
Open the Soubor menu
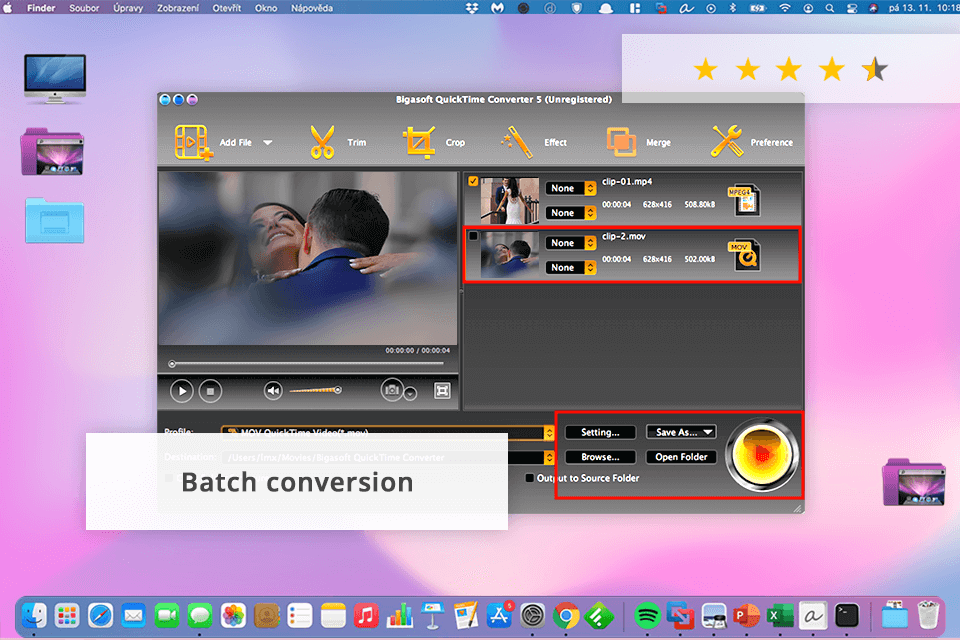84,8
